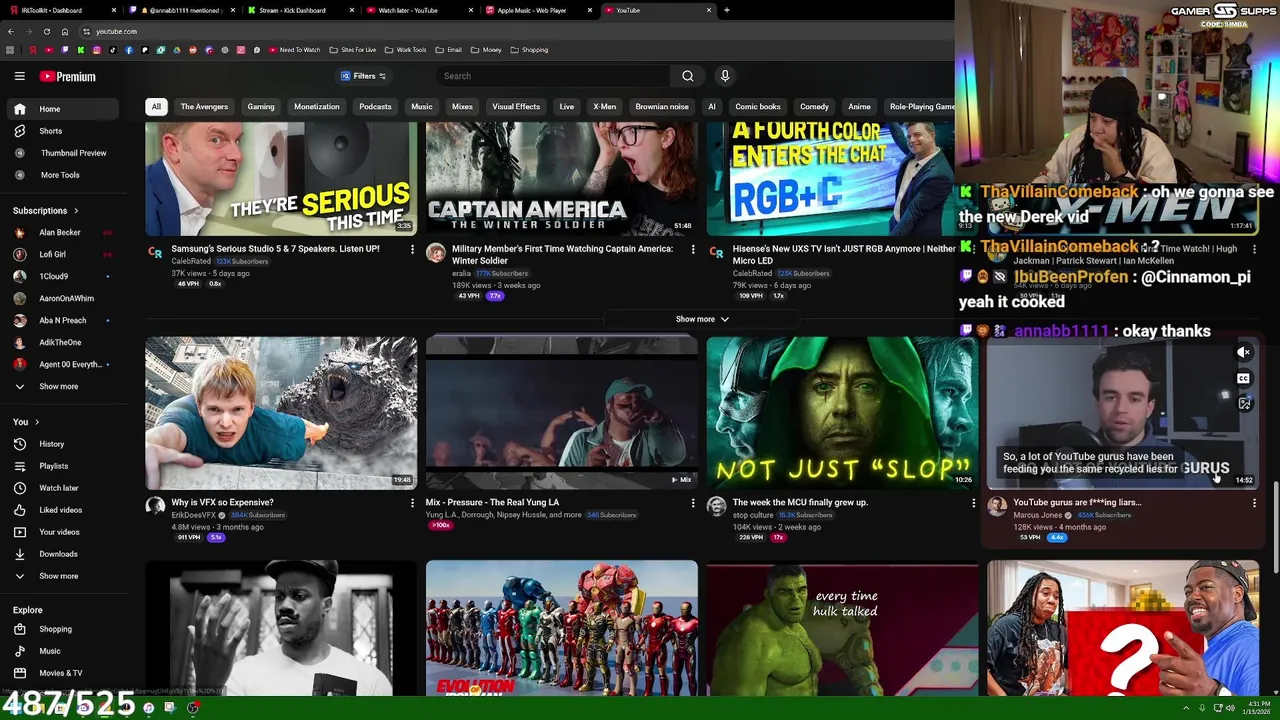Open the YouTube hamburger guide menu
Image resolution: width=1280 pixels, height=720 pixels.
19,76
